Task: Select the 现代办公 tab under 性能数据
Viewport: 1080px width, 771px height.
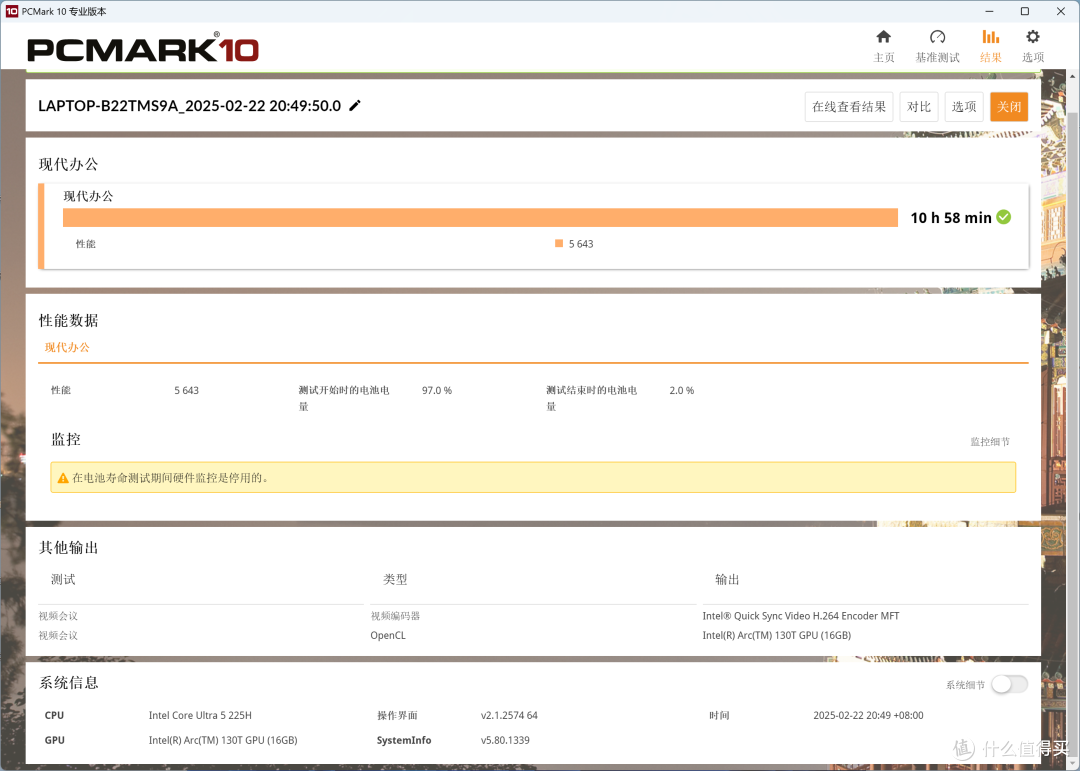Action: pos(67,347)
